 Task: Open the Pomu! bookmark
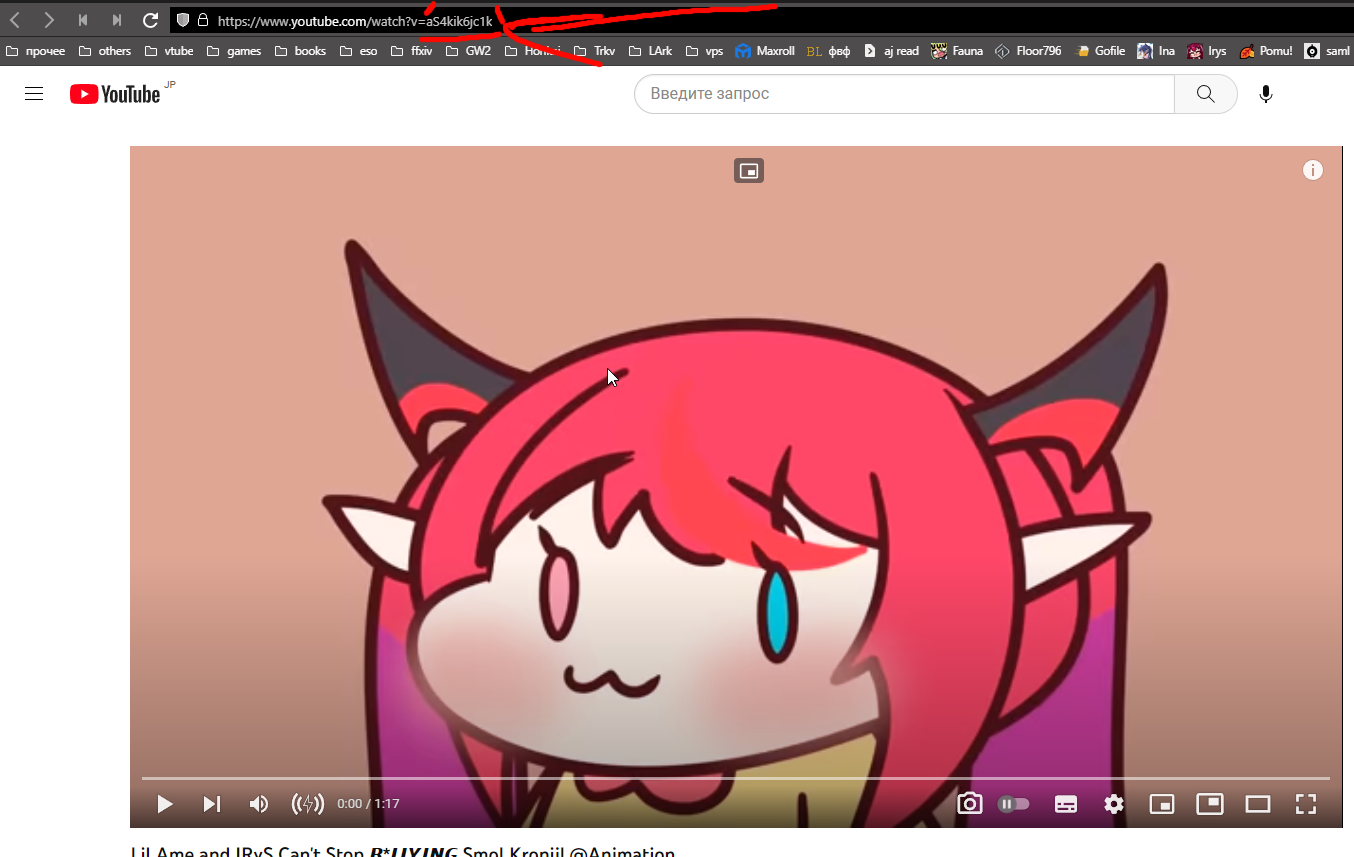[x=1266, y=51]
